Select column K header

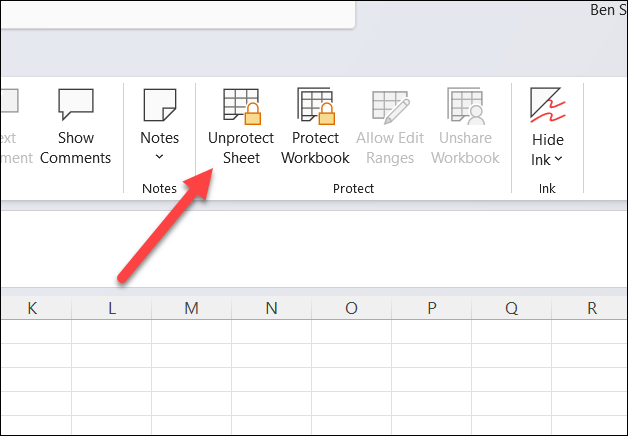click(32, 309)
